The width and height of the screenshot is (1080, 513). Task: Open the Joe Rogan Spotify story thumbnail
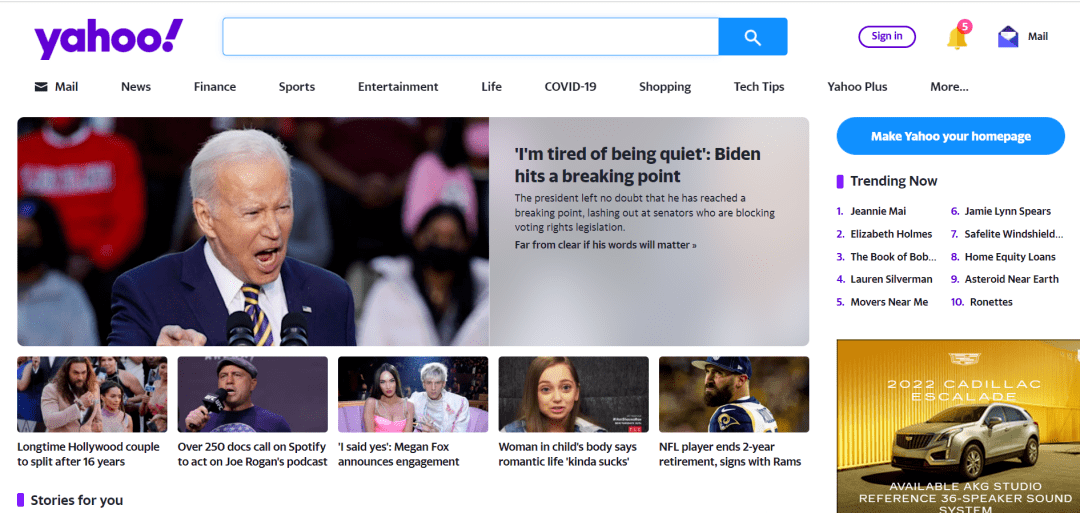tap(252, 394)
